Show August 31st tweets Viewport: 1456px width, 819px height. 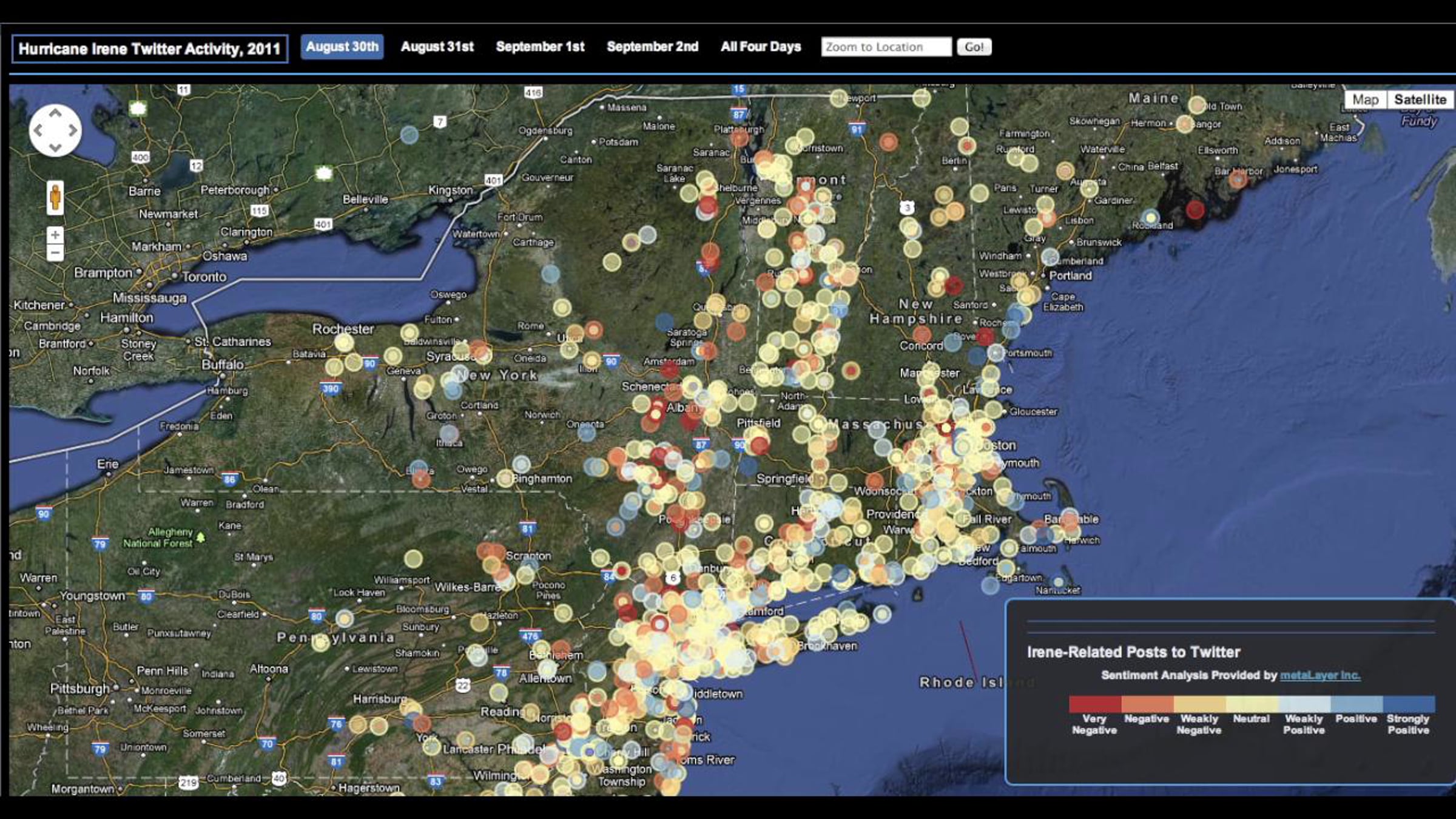[437, 47]
